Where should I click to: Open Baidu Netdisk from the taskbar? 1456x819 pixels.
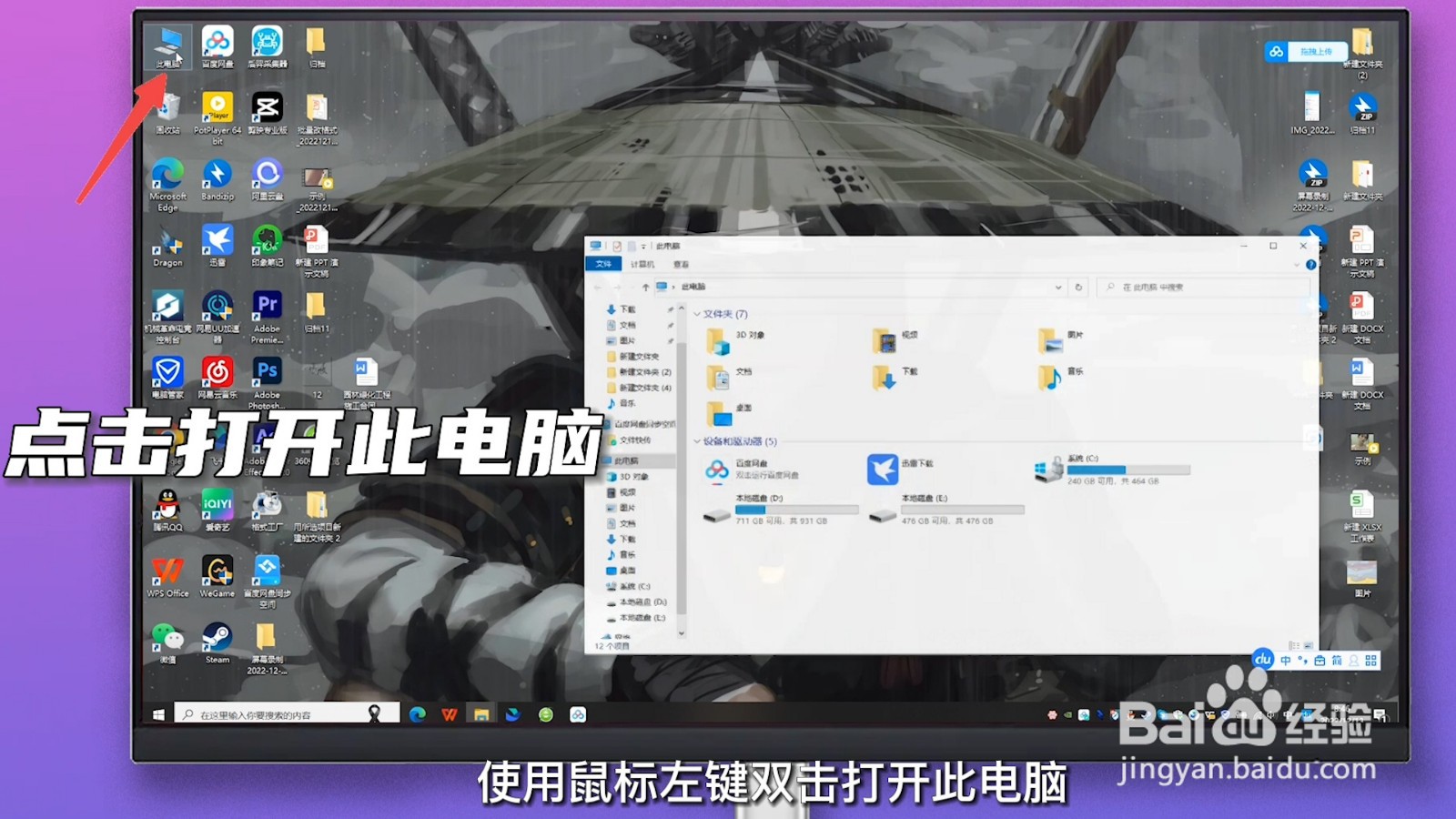pyautogui.click(x=578, y=714)
